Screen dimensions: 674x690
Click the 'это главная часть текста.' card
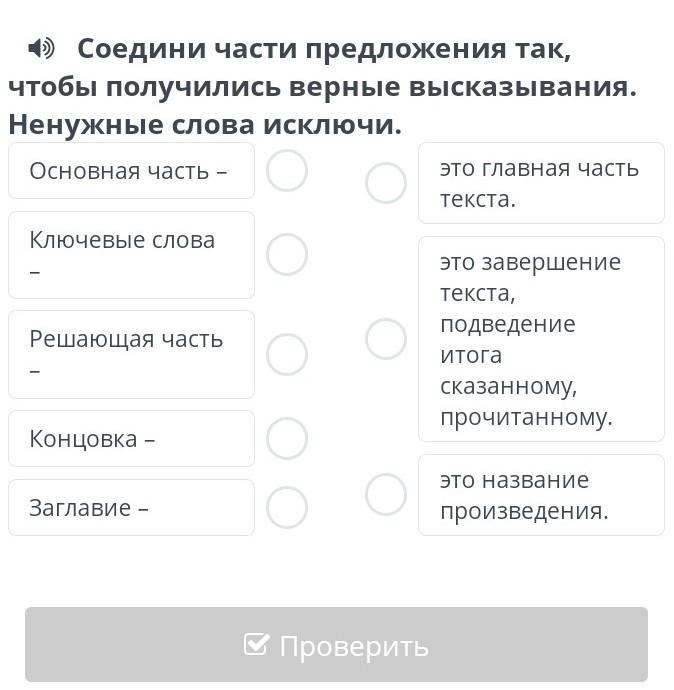(541, 183)
